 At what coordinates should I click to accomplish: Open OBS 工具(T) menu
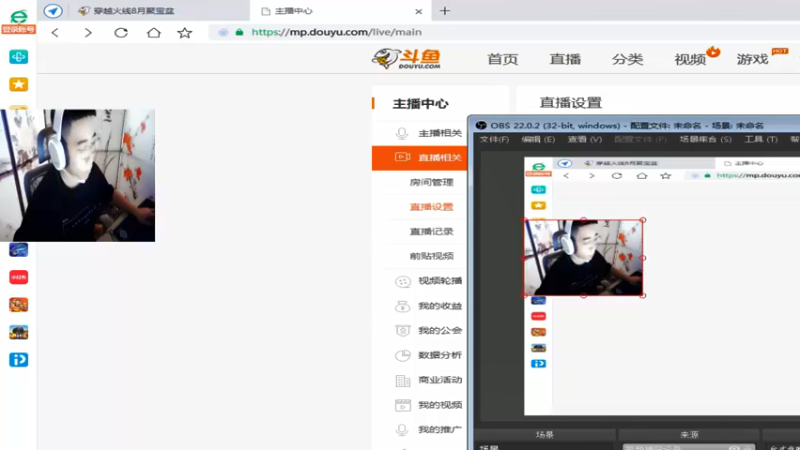761,139
